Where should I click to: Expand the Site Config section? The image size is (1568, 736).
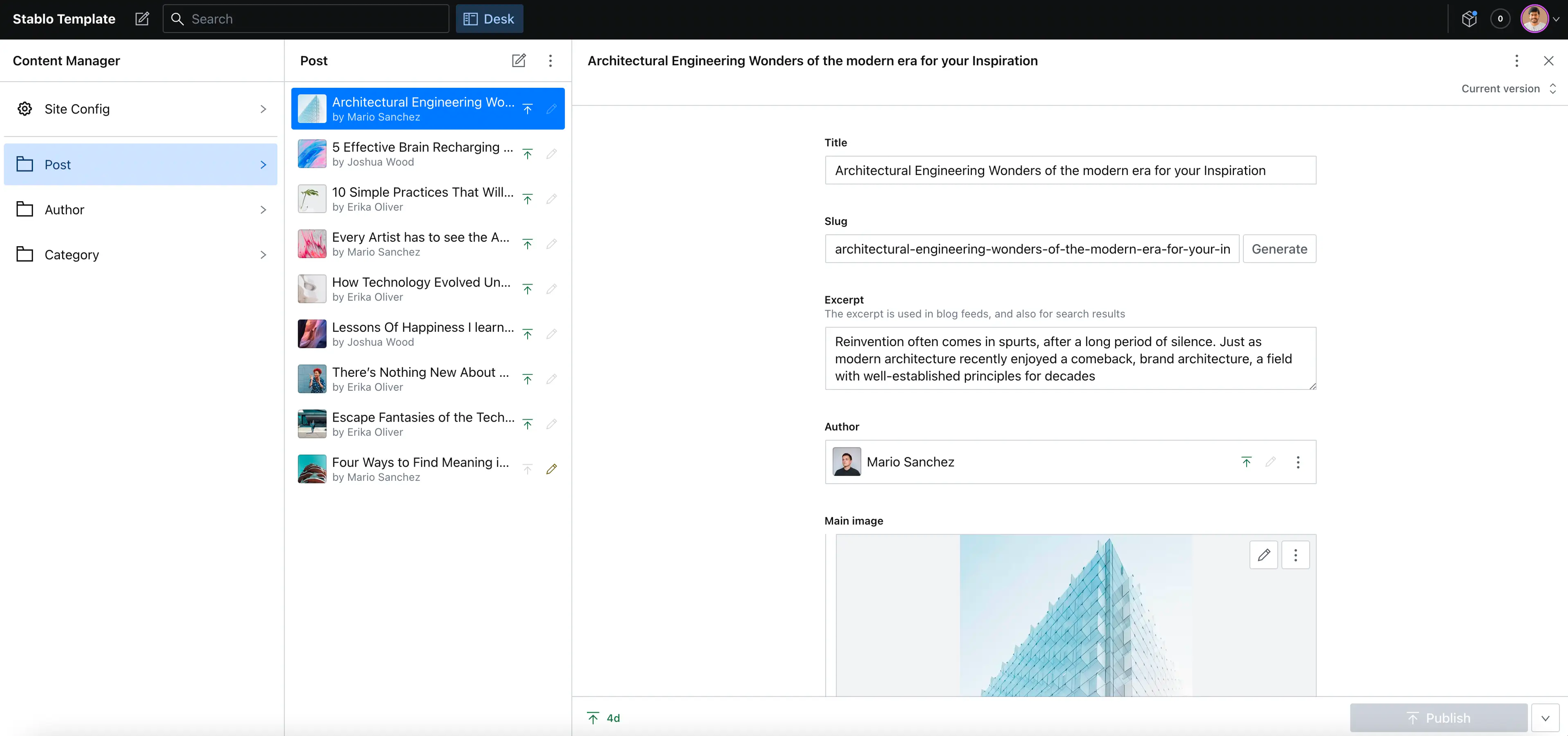pyautogui.click(x=140, y=109)
